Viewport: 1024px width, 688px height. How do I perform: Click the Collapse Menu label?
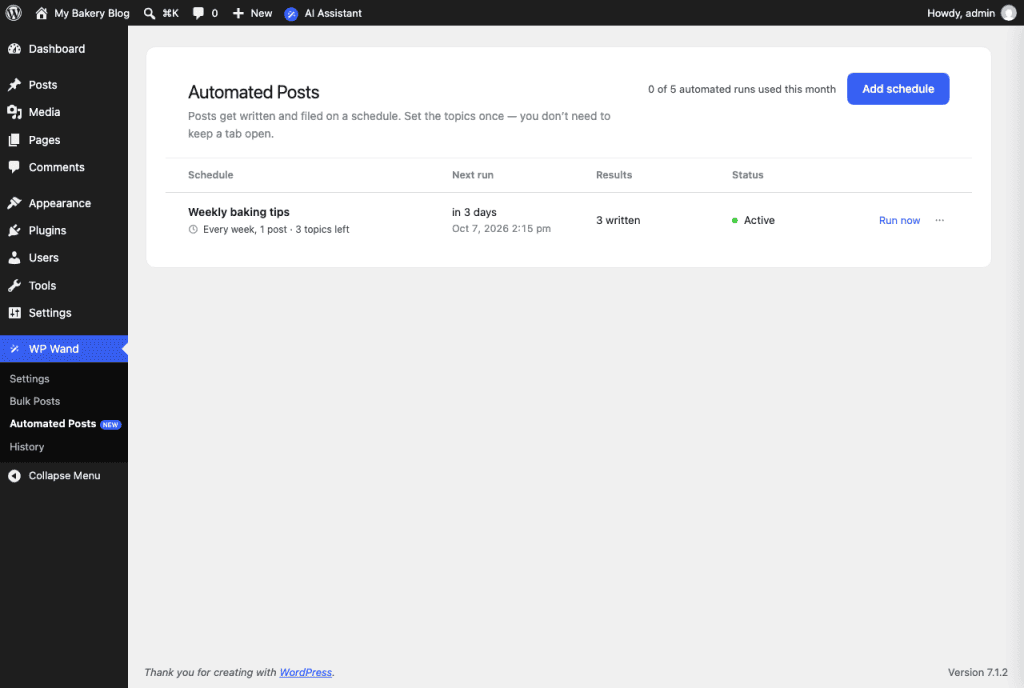[65, 476]
